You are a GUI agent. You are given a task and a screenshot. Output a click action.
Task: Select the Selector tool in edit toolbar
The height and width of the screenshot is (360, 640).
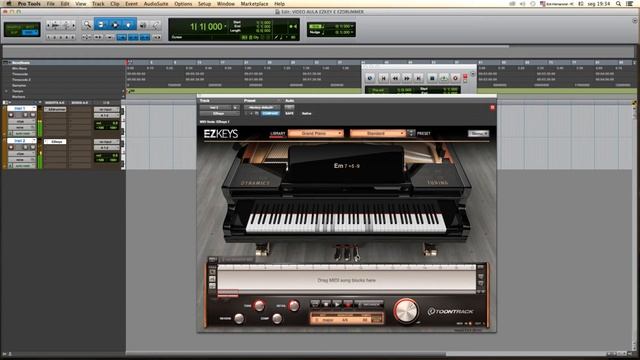point(115,25)
